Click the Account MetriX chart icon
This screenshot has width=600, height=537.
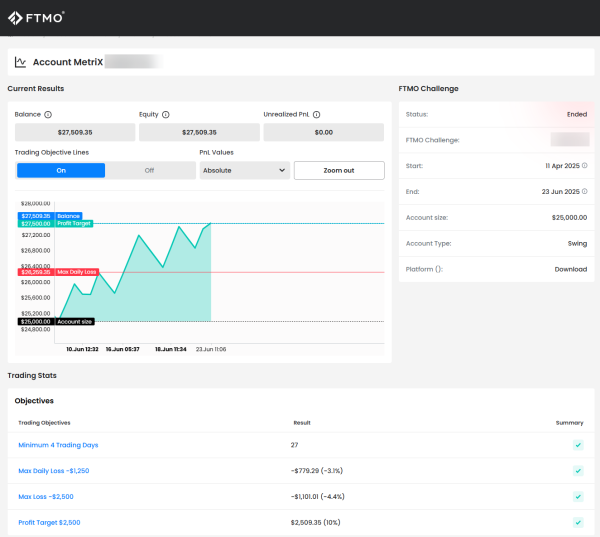tap(20, 62)
